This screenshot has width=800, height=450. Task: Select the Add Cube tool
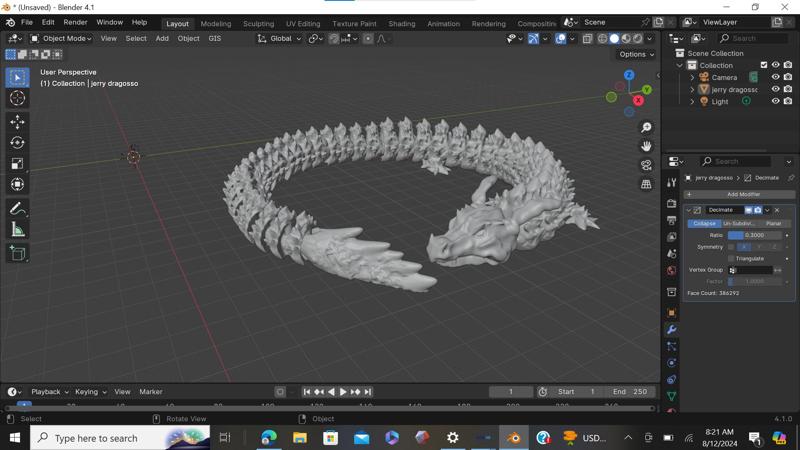pyautogui.click(x=17, y=254)
